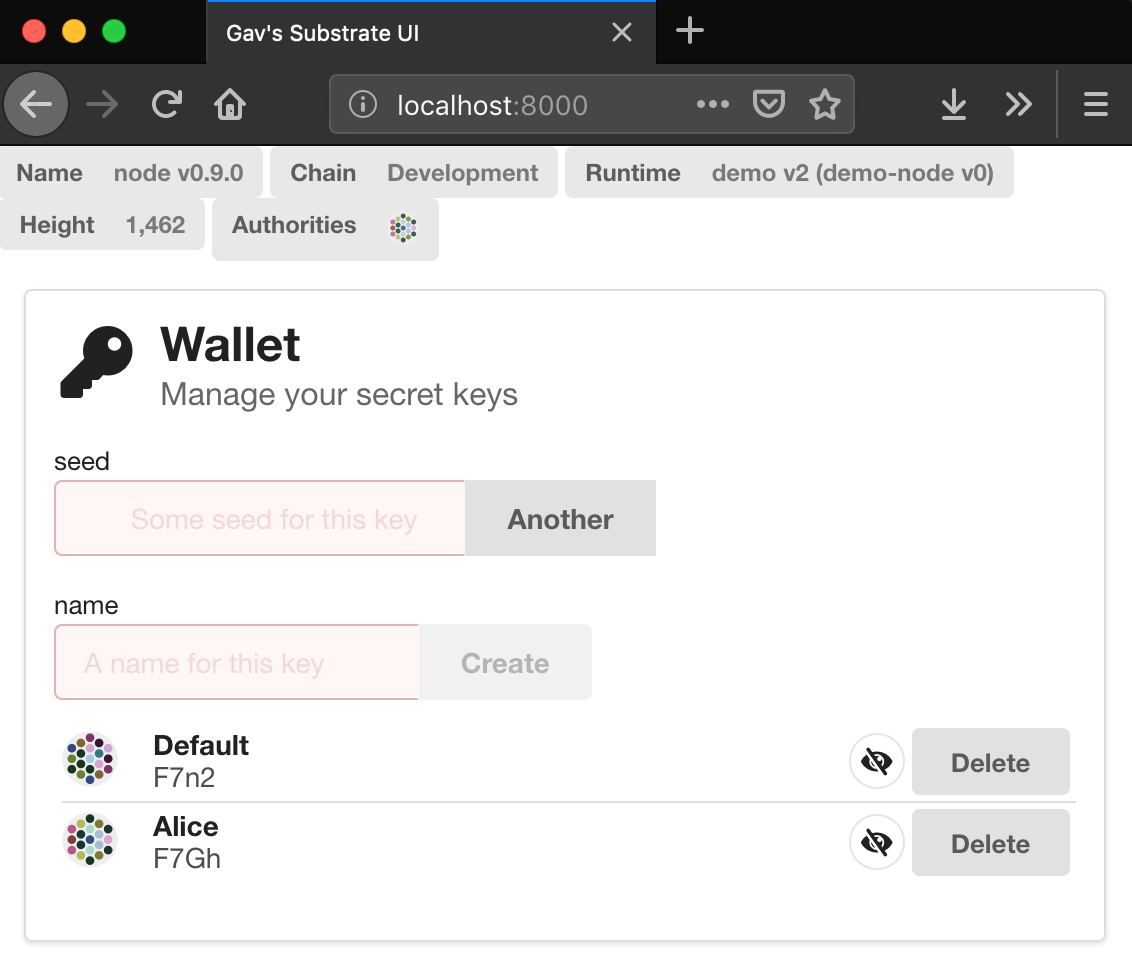Click the F7n2 address text
Viewport: 1132px width, 958px height.
coord(184,778)
